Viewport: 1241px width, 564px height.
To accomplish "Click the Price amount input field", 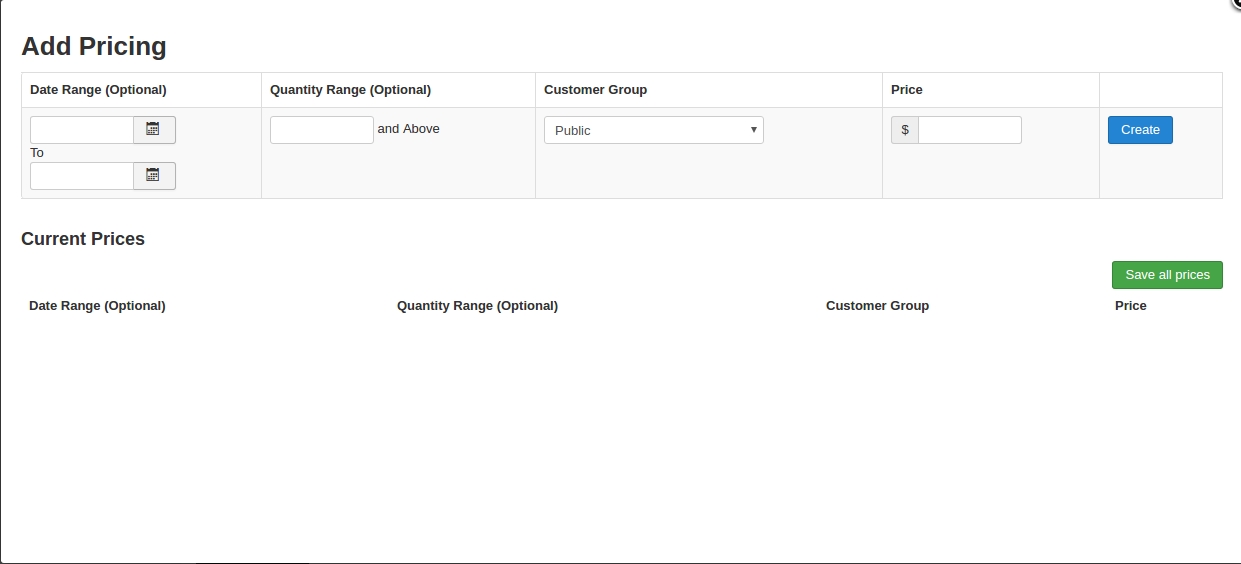I will point(970,130).
